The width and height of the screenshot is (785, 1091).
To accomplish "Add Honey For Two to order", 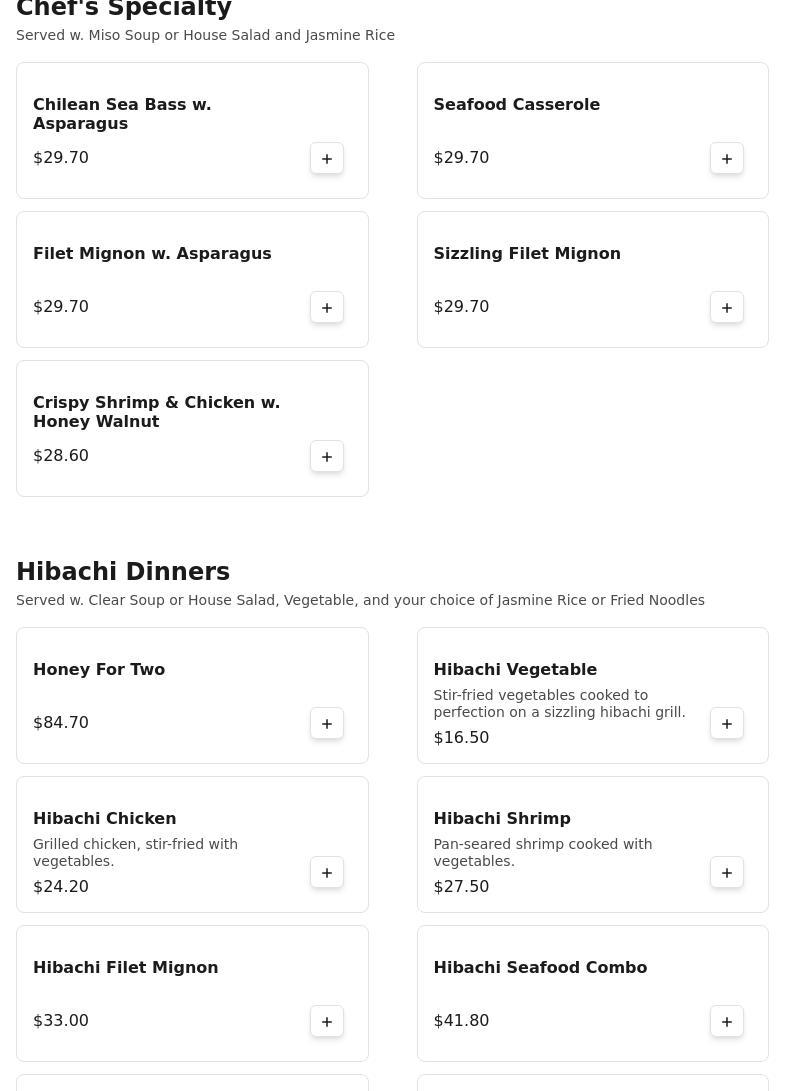I will tap(326, 724).
